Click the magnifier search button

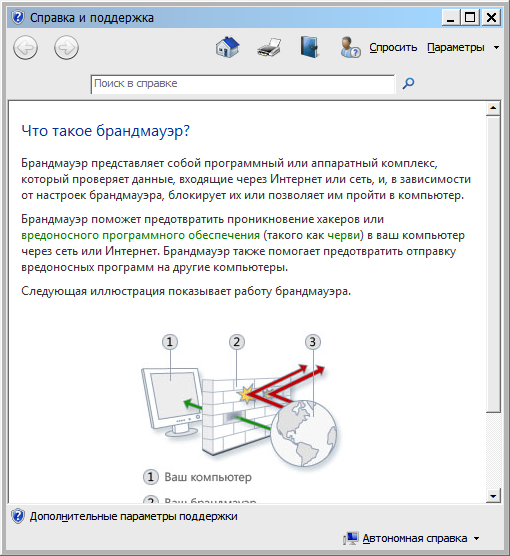tap(408, 84)
